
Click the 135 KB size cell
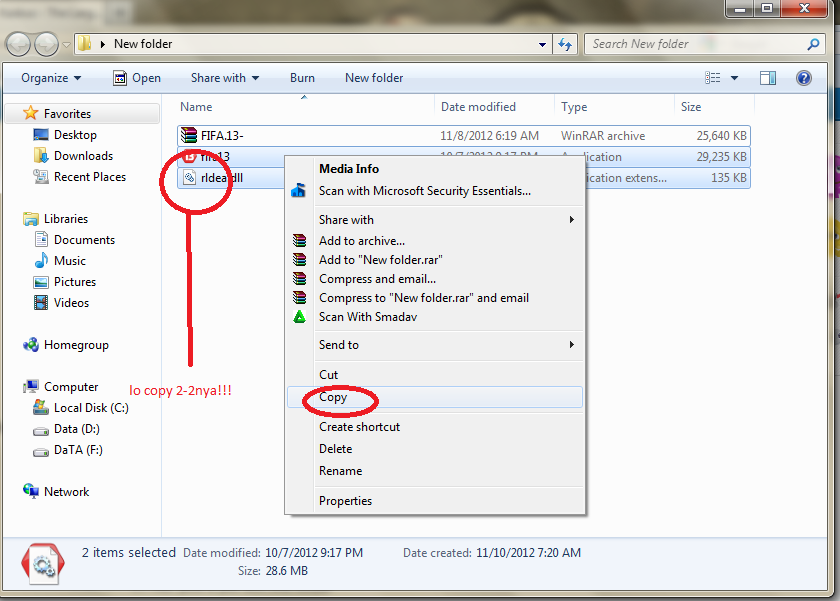pos(729,178)
